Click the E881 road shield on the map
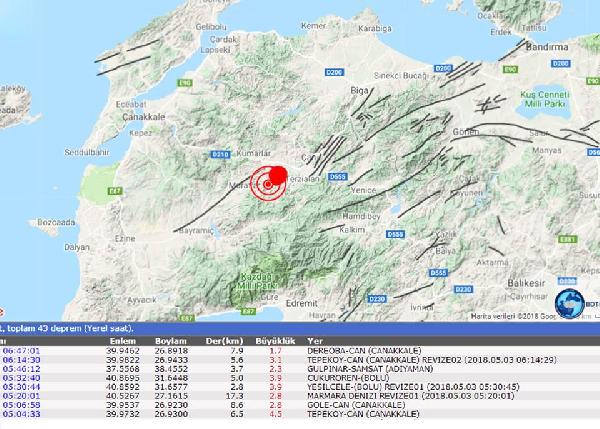 (x=568, y=240)
